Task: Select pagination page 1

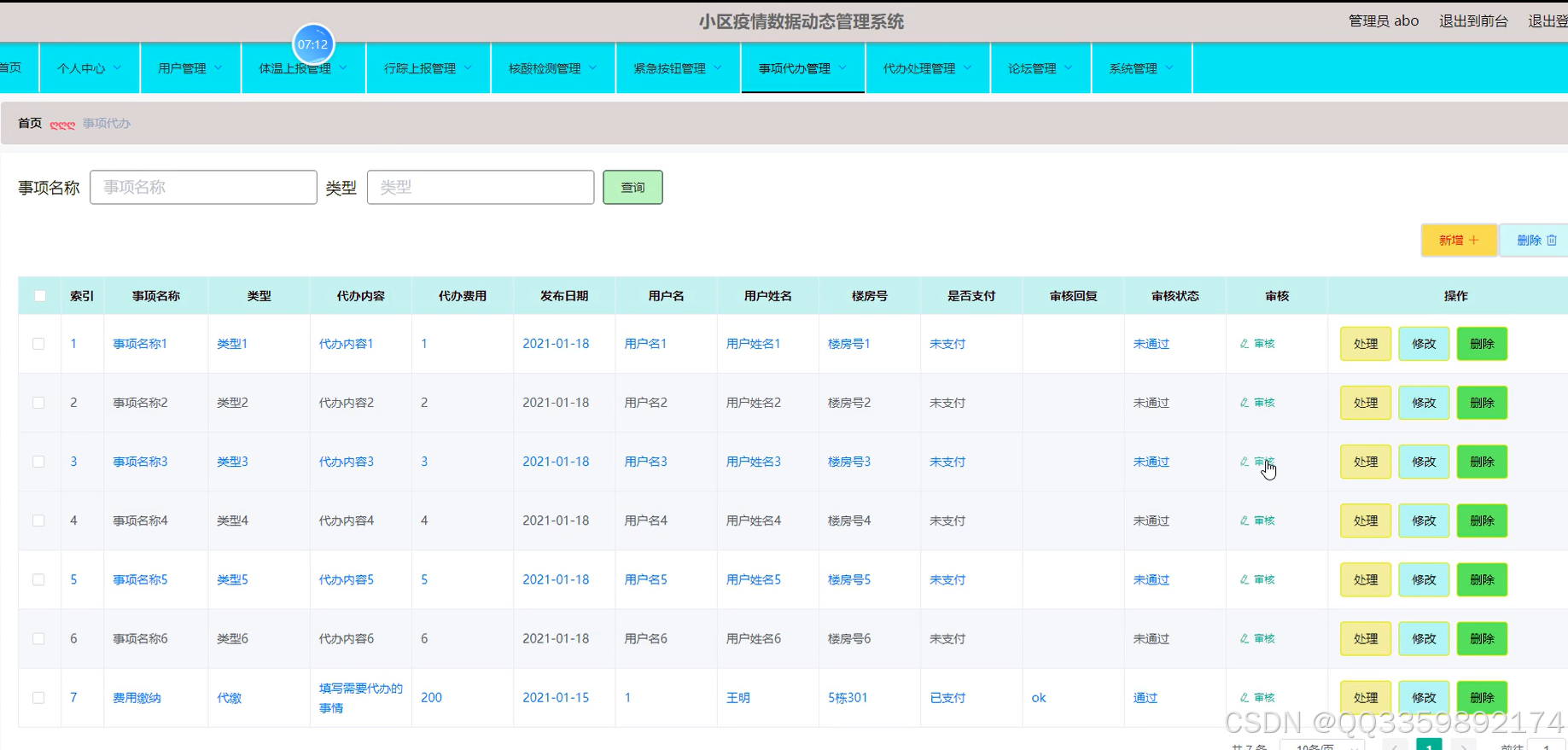Action: [1429, 745]
